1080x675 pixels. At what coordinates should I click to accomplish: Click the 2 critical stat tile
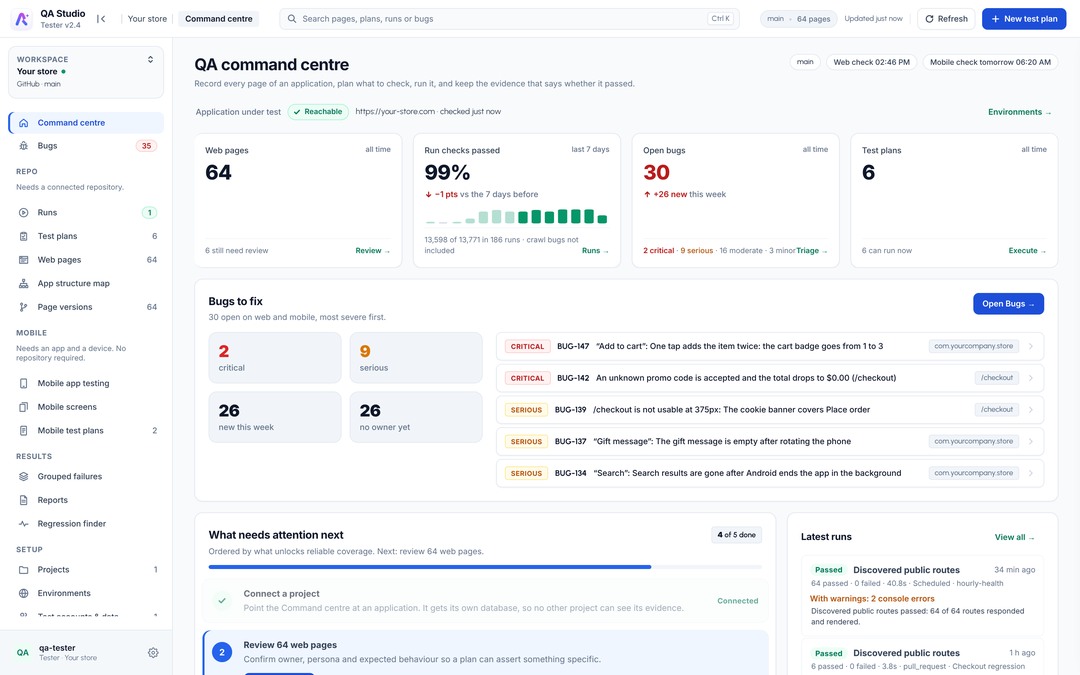pyautogui.click(x=275, y=358)
